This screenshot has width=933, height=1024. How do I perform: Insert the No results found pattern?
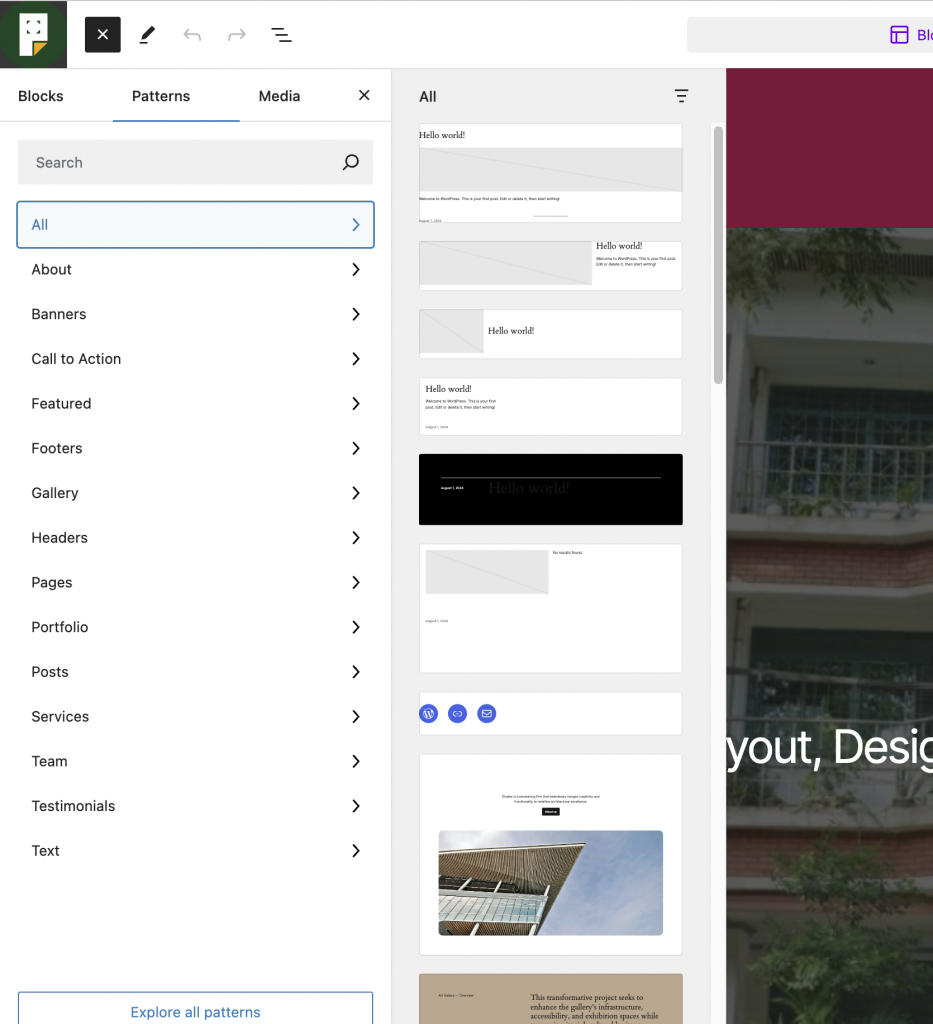coord(550,609)
